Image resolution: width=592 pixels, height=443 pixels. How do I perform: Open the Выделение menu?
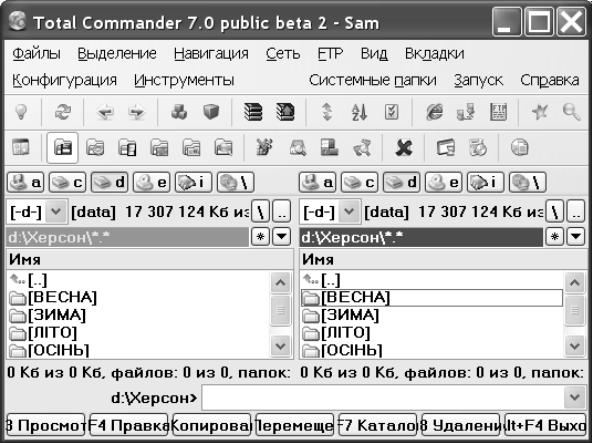click(x=117, y=54)
